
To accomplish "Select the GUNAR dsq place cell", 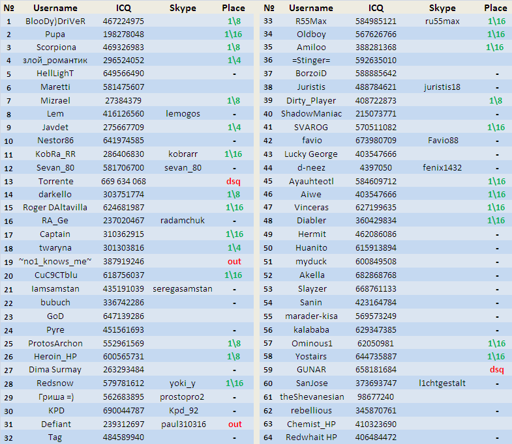I will point(496,370).
